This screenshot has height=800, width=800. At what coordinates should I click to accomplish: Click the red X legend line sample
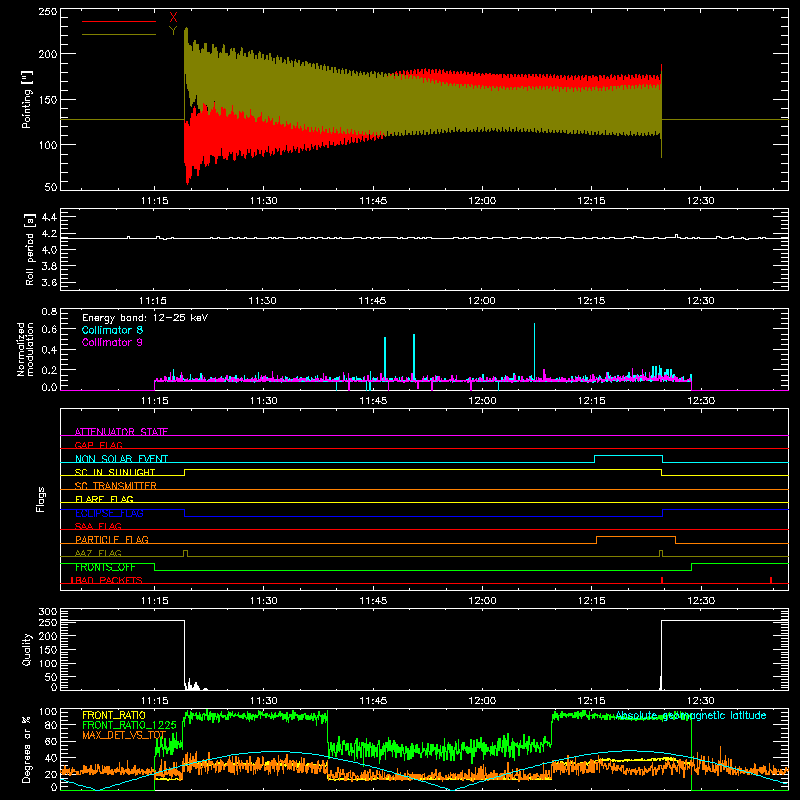click(x=119, y=21)
